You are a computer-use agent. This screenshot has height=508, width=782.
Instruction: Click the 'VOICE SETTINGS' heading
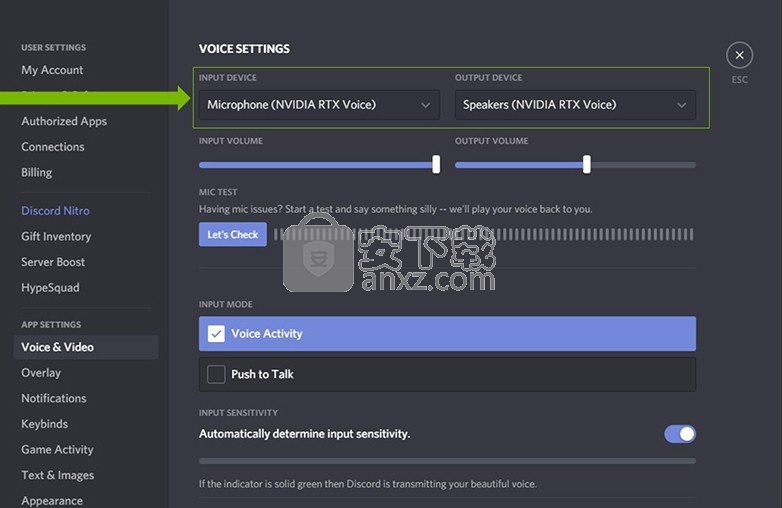coord(244,49)
